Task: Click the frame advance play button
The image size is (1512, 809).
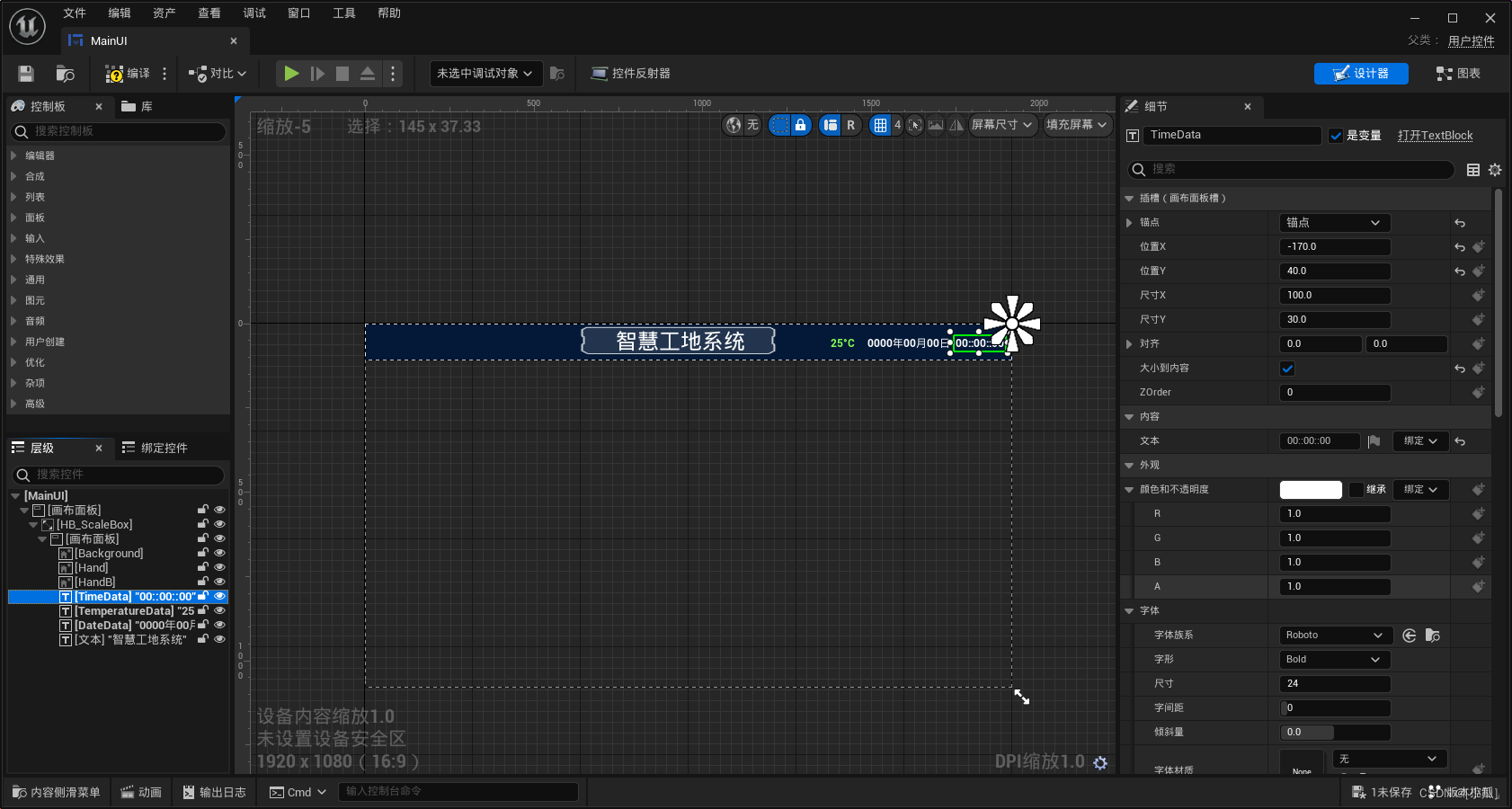Action: click(317, 74)
